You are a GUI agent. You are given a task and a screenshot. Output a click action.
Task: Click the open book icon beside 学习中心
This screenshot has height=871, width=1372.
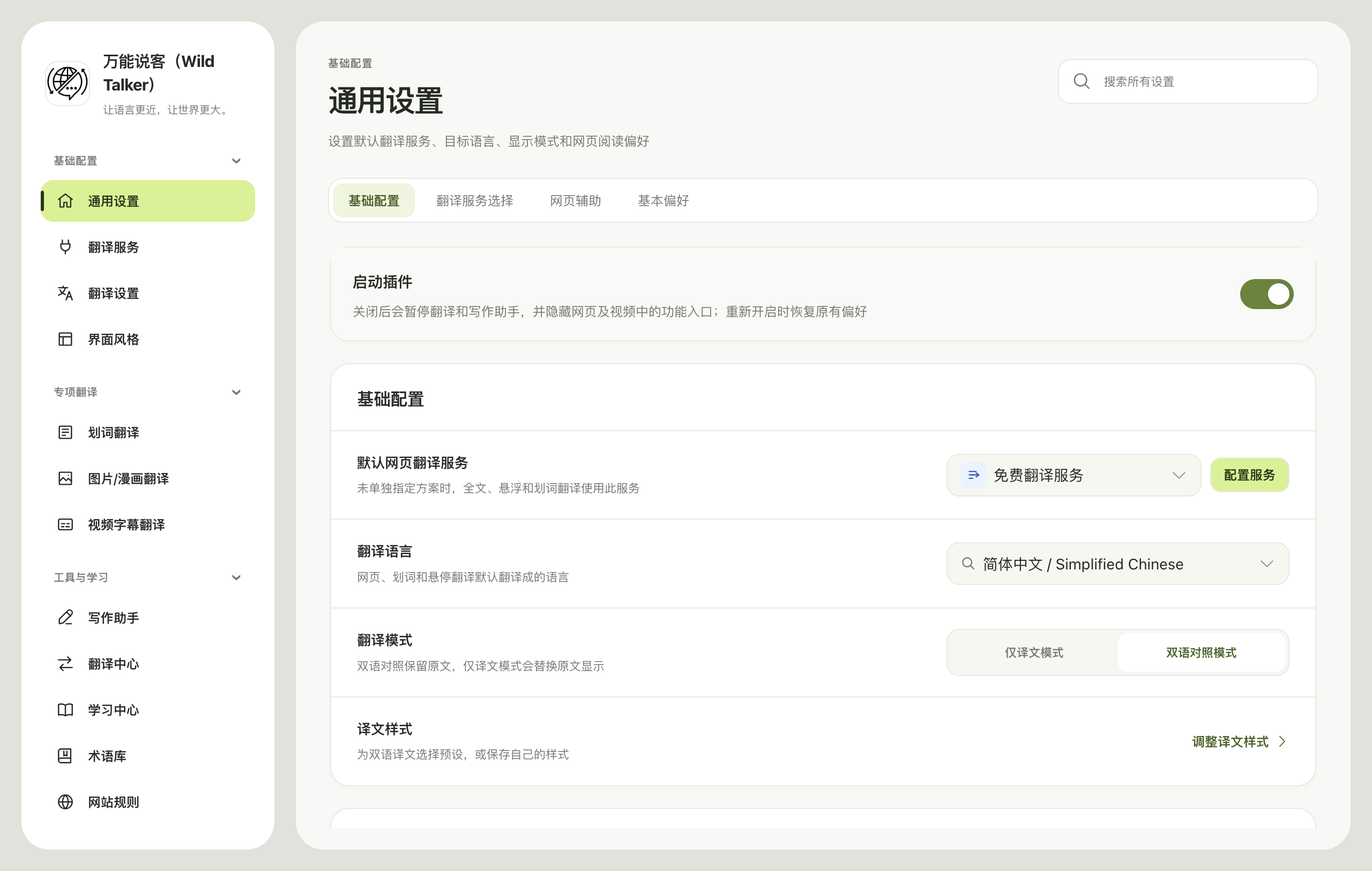coord(65,709)
